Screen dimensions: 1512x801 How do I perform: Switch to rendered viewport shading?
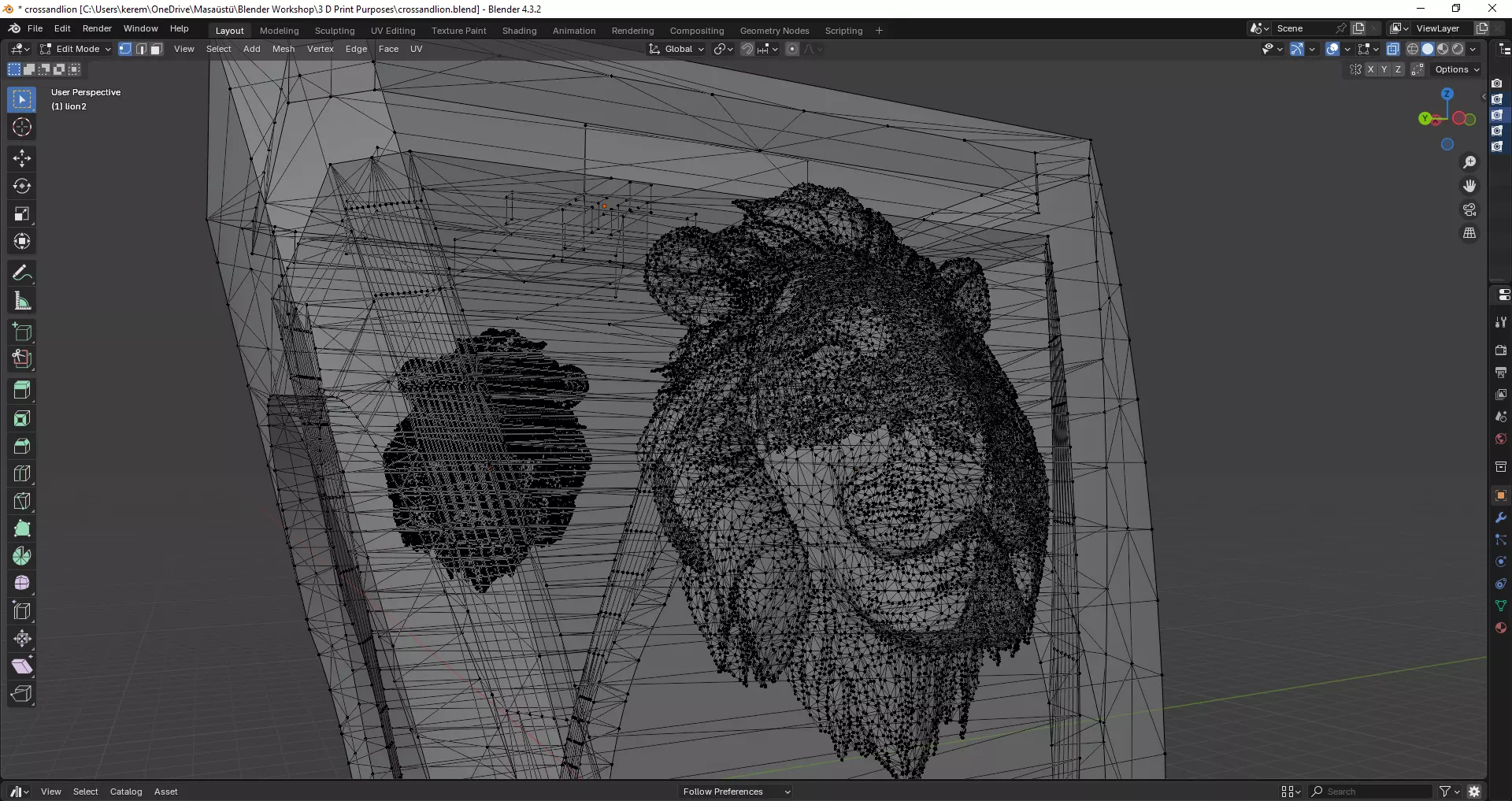(1458, 49)
